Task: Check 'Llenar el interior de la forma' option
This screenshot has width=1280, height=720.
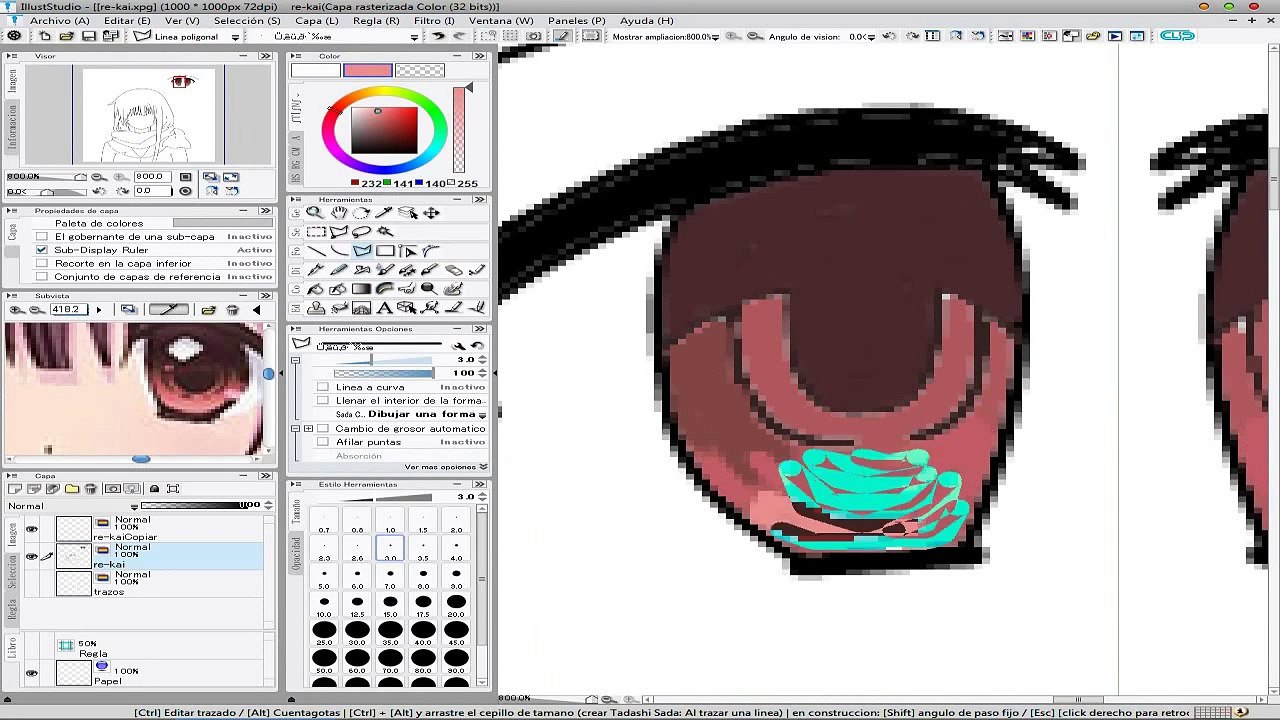Action: point(323,400)
